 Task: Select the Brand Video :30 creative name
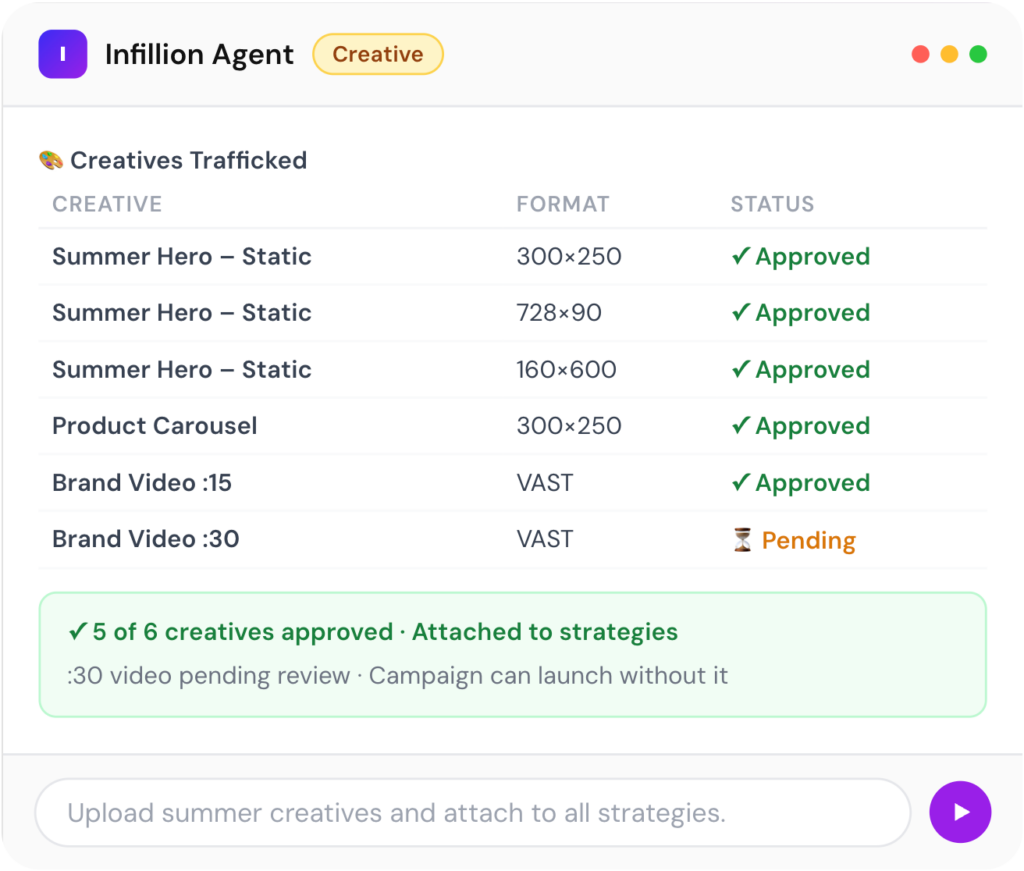pos(146,539)
